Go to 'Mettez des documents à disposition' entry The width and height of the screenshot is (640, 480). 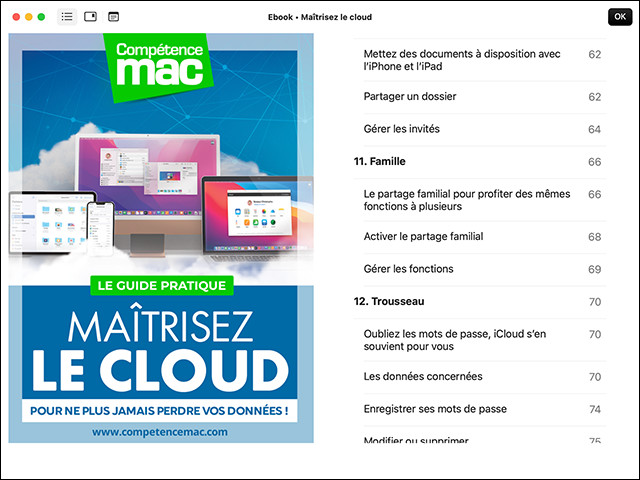[480, 60]
